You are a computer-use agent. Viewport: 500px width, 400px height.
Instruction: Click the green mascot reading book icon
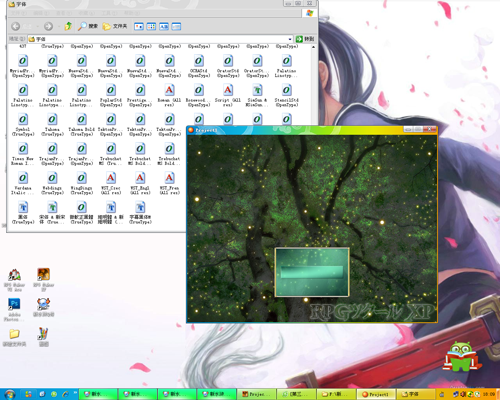point(462,356)
